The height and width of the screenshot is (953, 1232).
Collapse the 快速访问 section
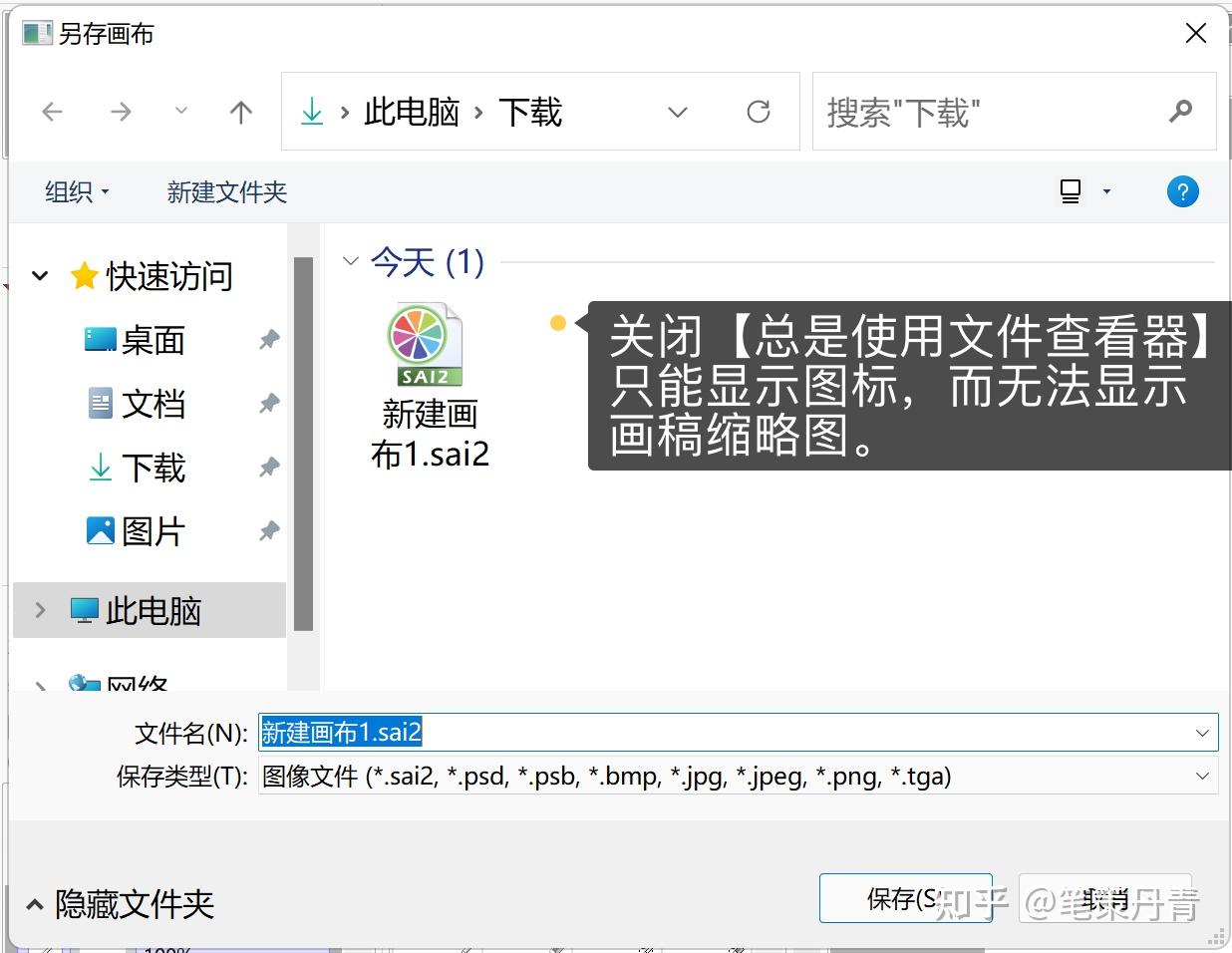[40, 276]
